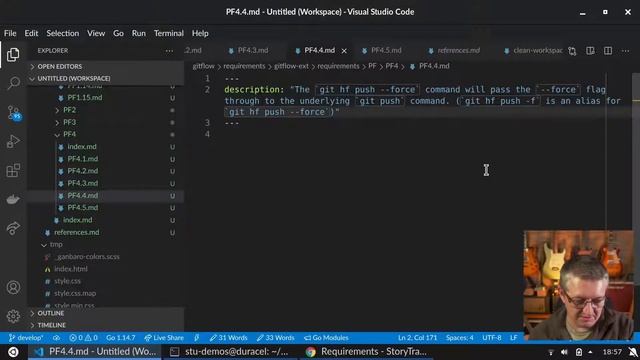The height and width of the screenshot is (360, 640).
Task: Click the gitflow-ext breadcrumb segment
Action: pyautogui.click(x=291, y=66)
